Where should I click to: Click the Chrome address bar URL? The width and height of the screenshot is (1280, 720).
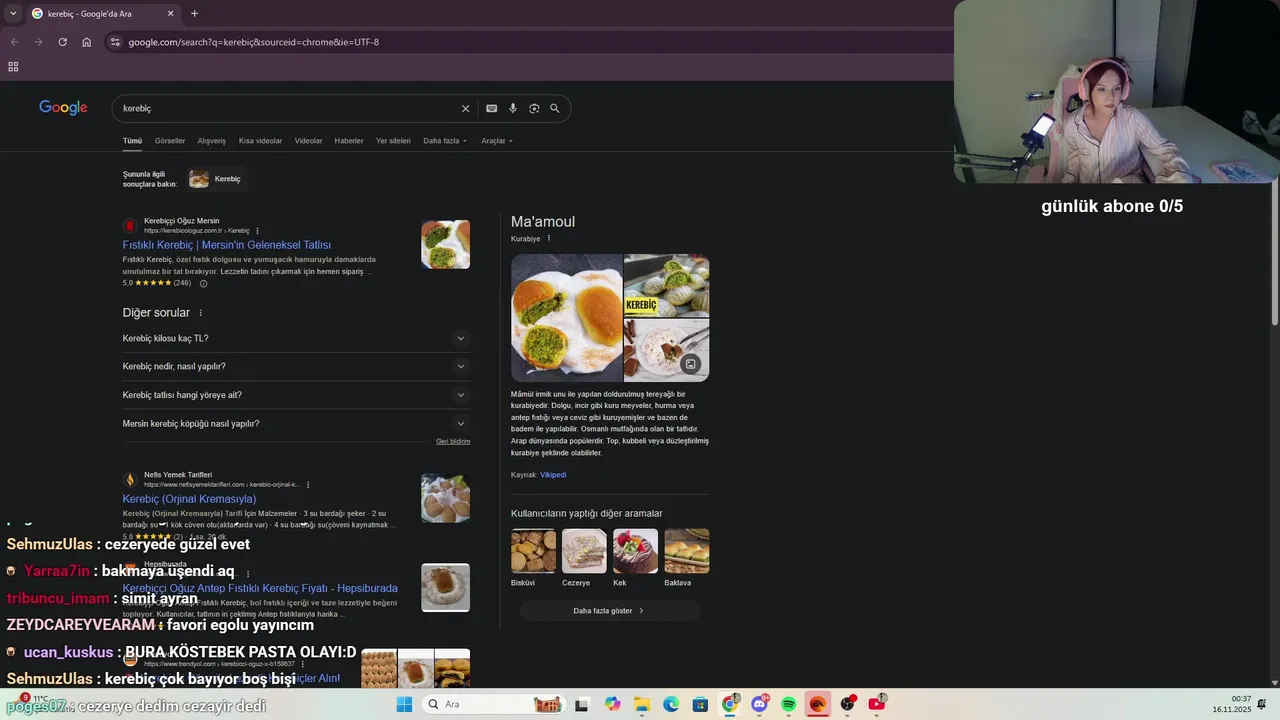[254, 42]
